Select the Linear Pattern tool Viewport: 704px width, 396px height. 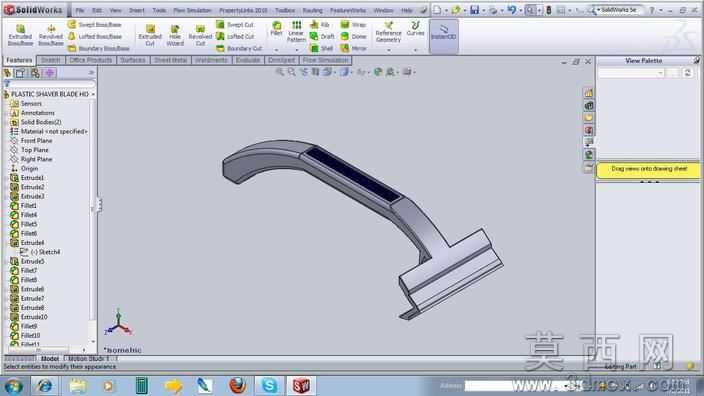point(296,31)
